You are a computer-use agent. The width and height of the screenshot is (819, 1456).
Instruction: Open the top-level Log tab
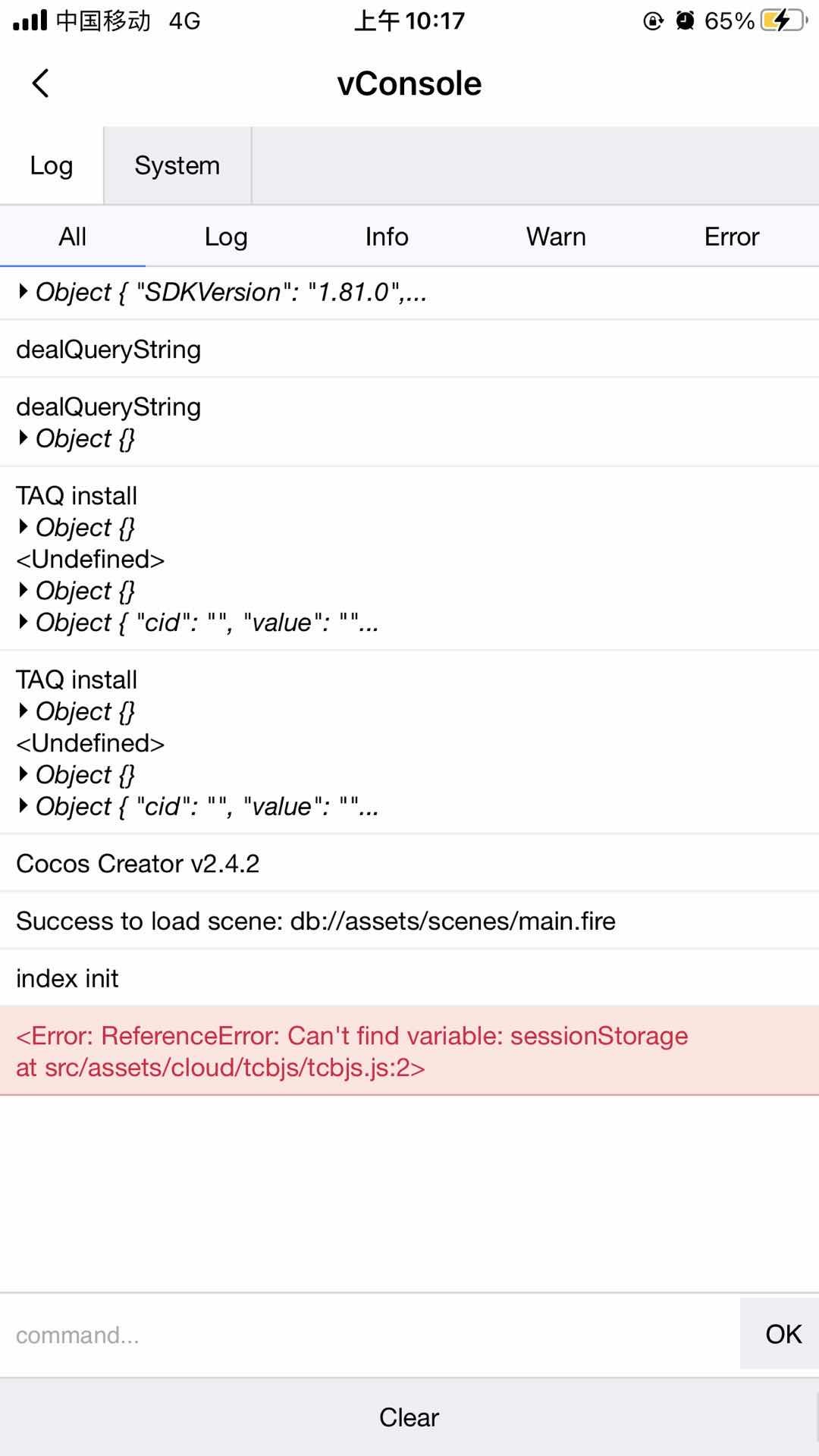(x=52, y=165)
